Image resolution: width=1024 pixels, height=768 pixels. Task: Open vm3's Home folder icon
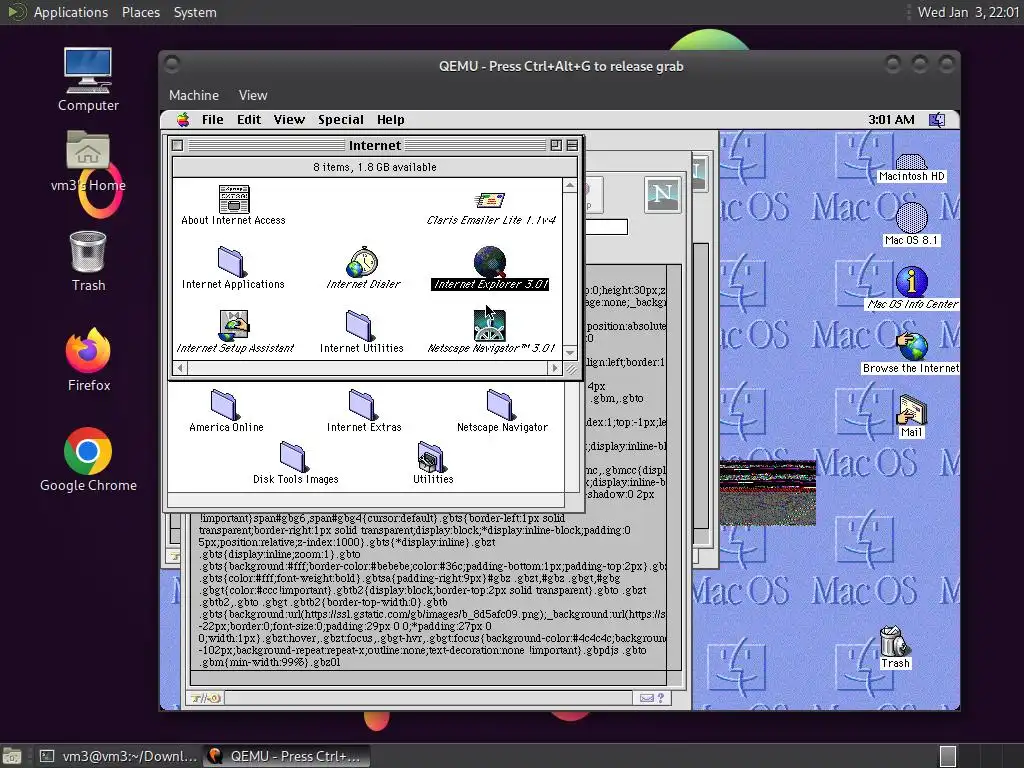tap(88, 152)
